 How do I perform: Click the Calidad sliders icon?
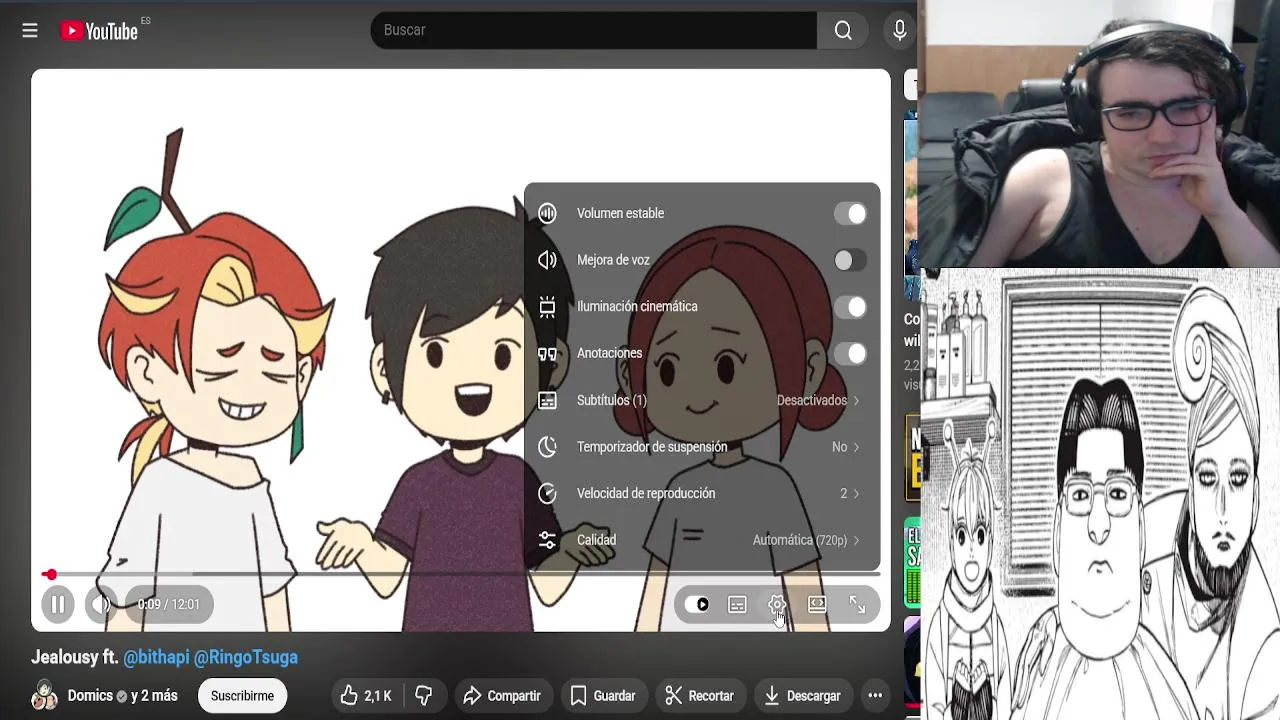pos(547,540)
